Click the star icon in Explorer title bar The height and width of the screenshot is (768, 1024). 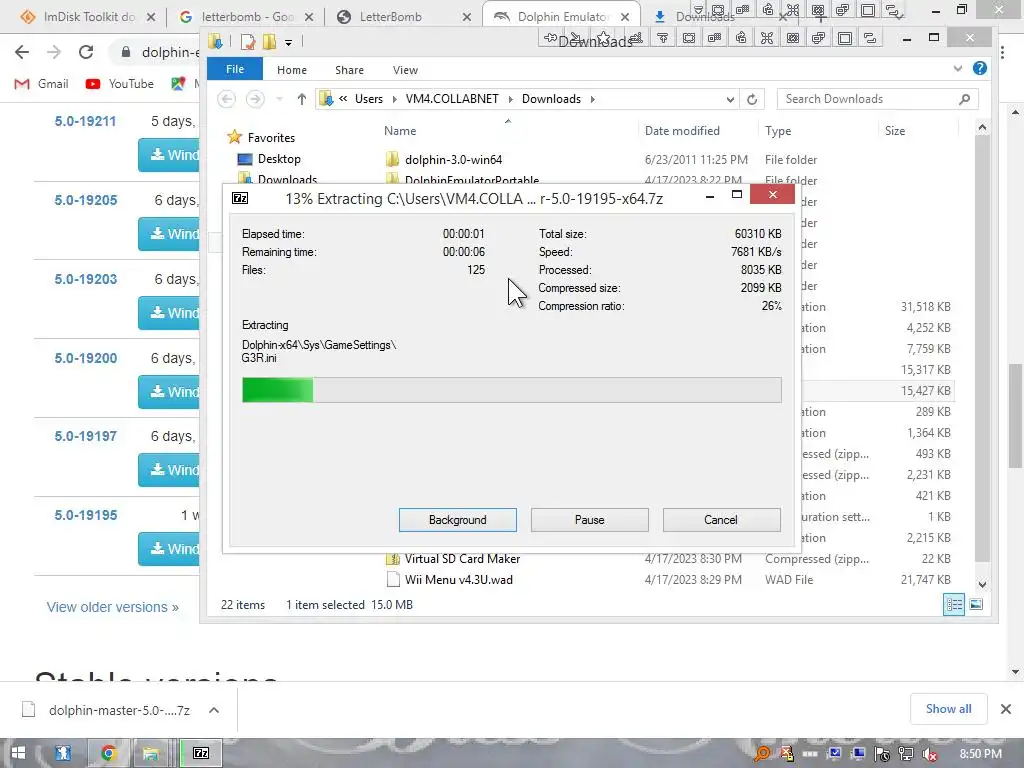603,39
